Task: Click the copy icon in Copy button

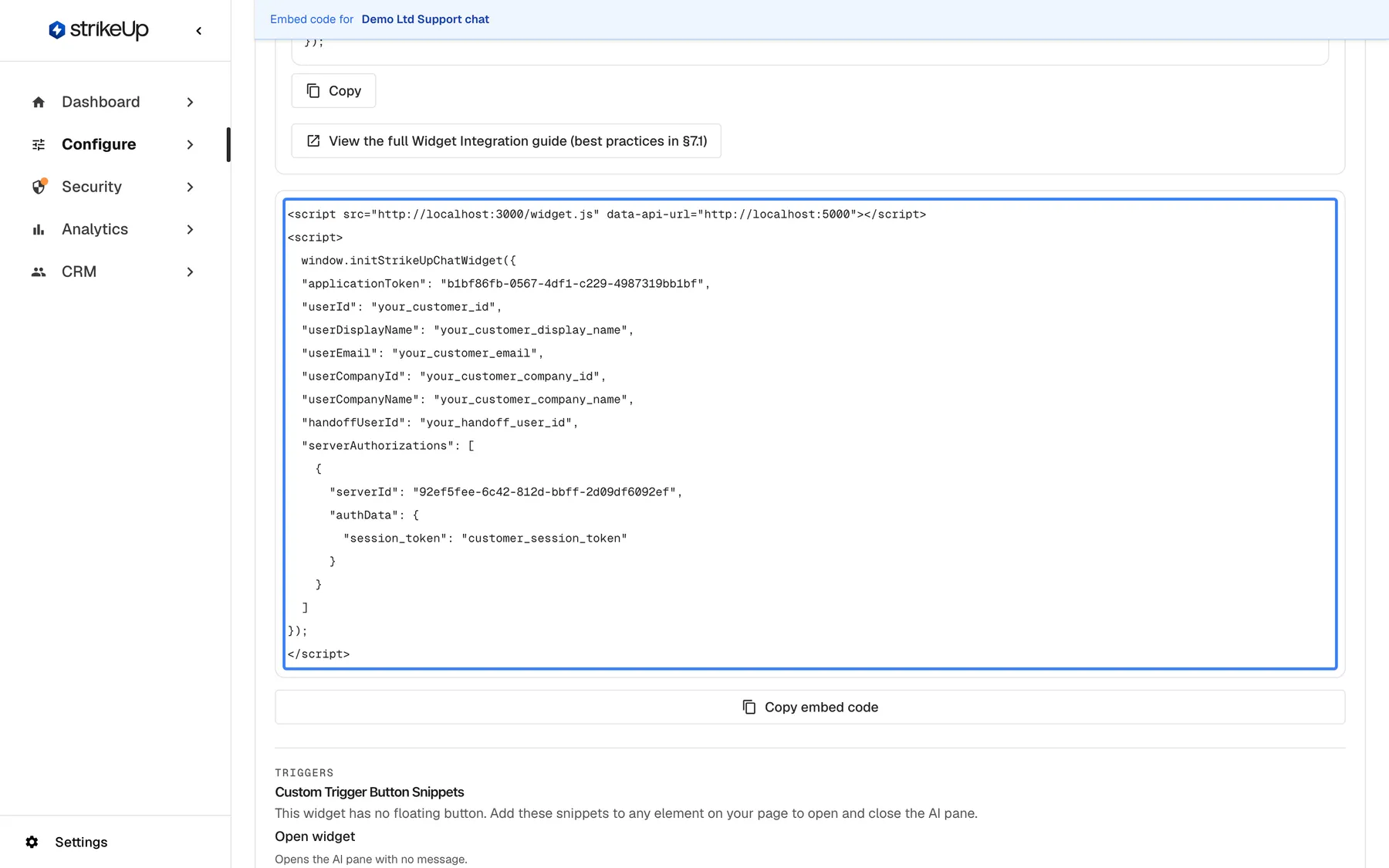Action: [x=313, y=91]
